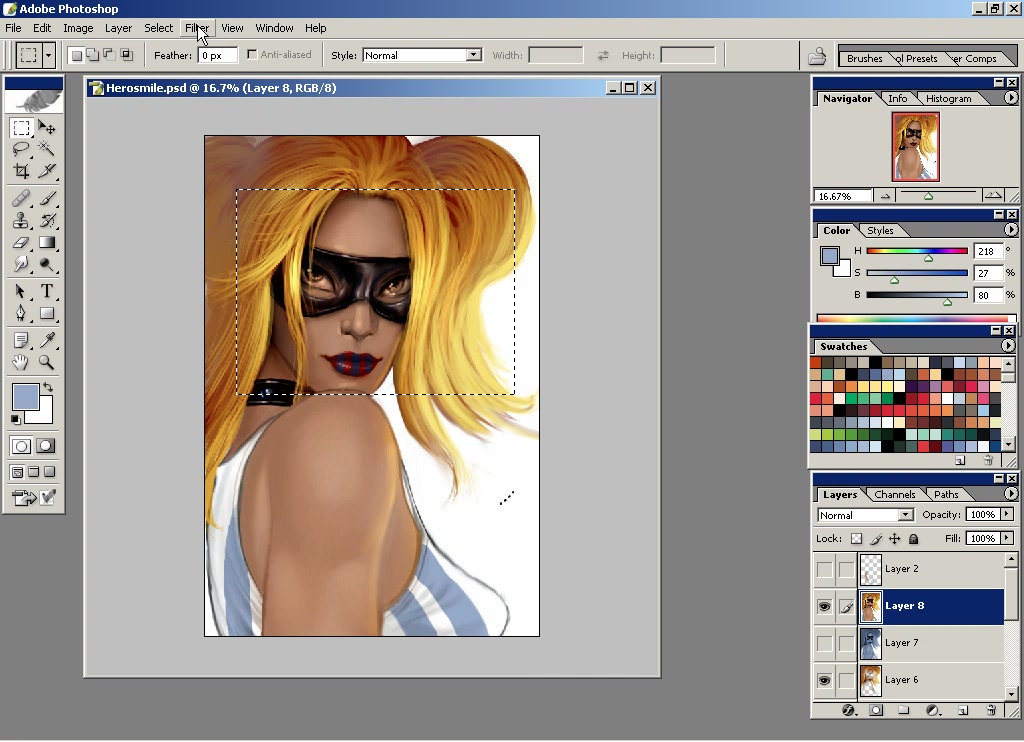Select the Clone Stamp tool

(x=21, y=220)
